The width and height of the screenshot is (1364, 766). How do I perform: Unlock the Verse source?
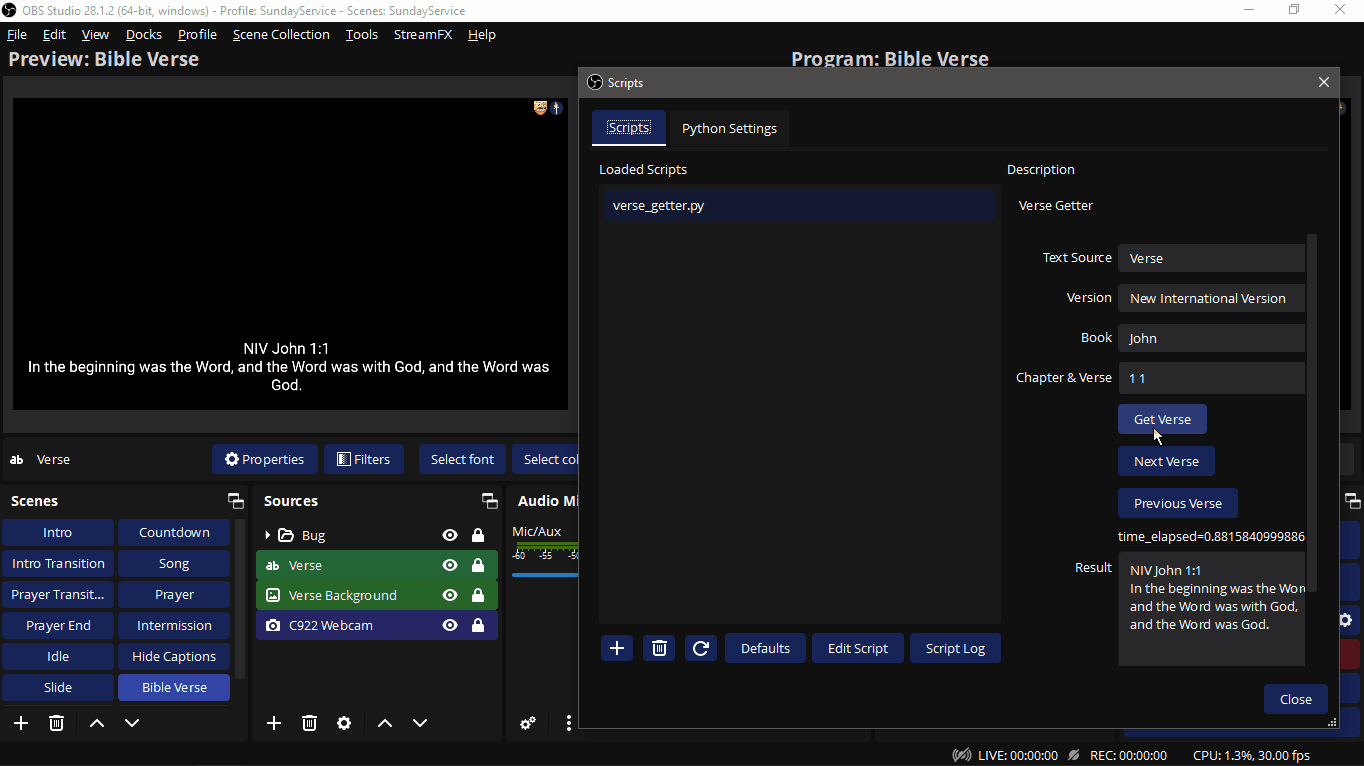coord(478,565)
